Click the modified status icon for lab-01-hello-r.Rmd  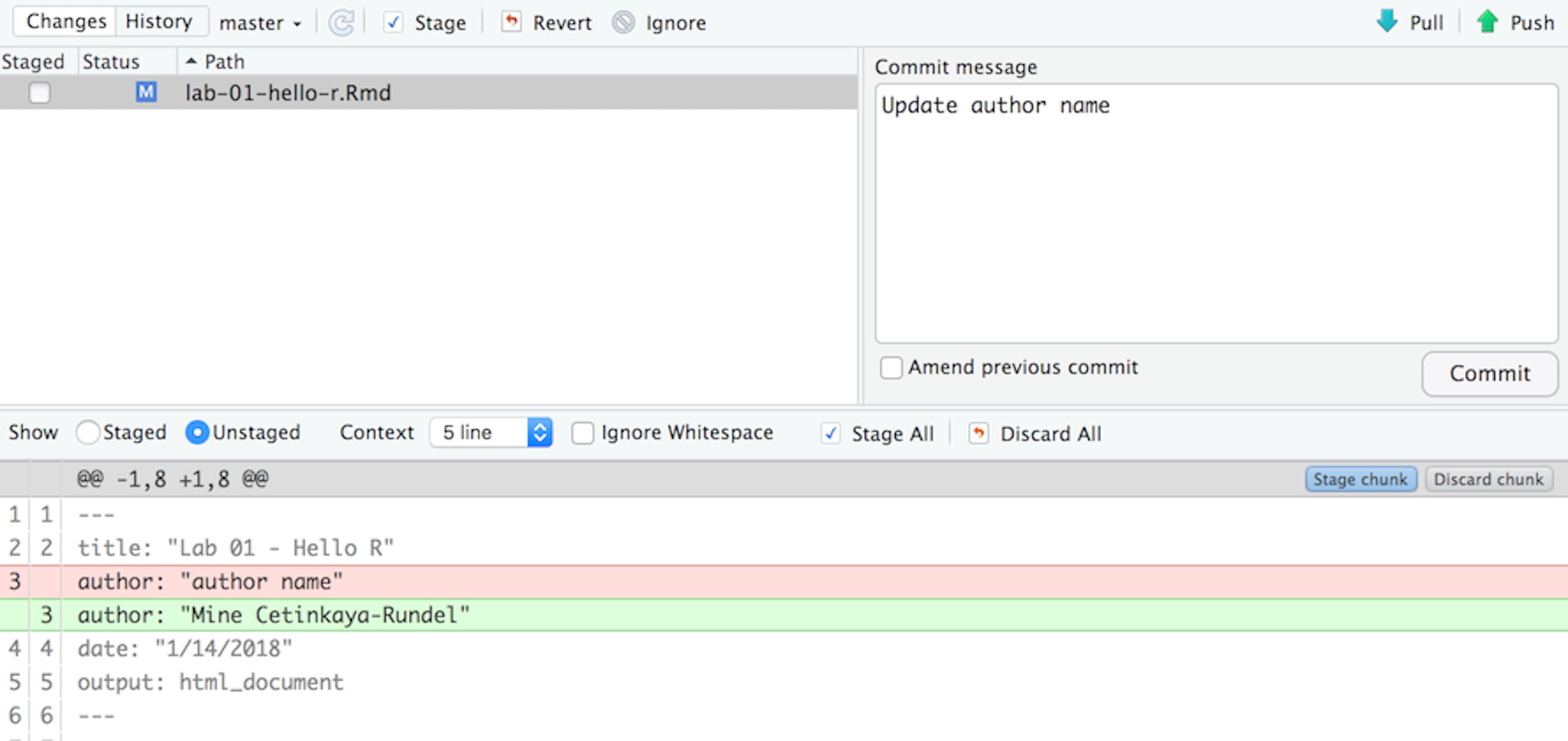point(146,92)
